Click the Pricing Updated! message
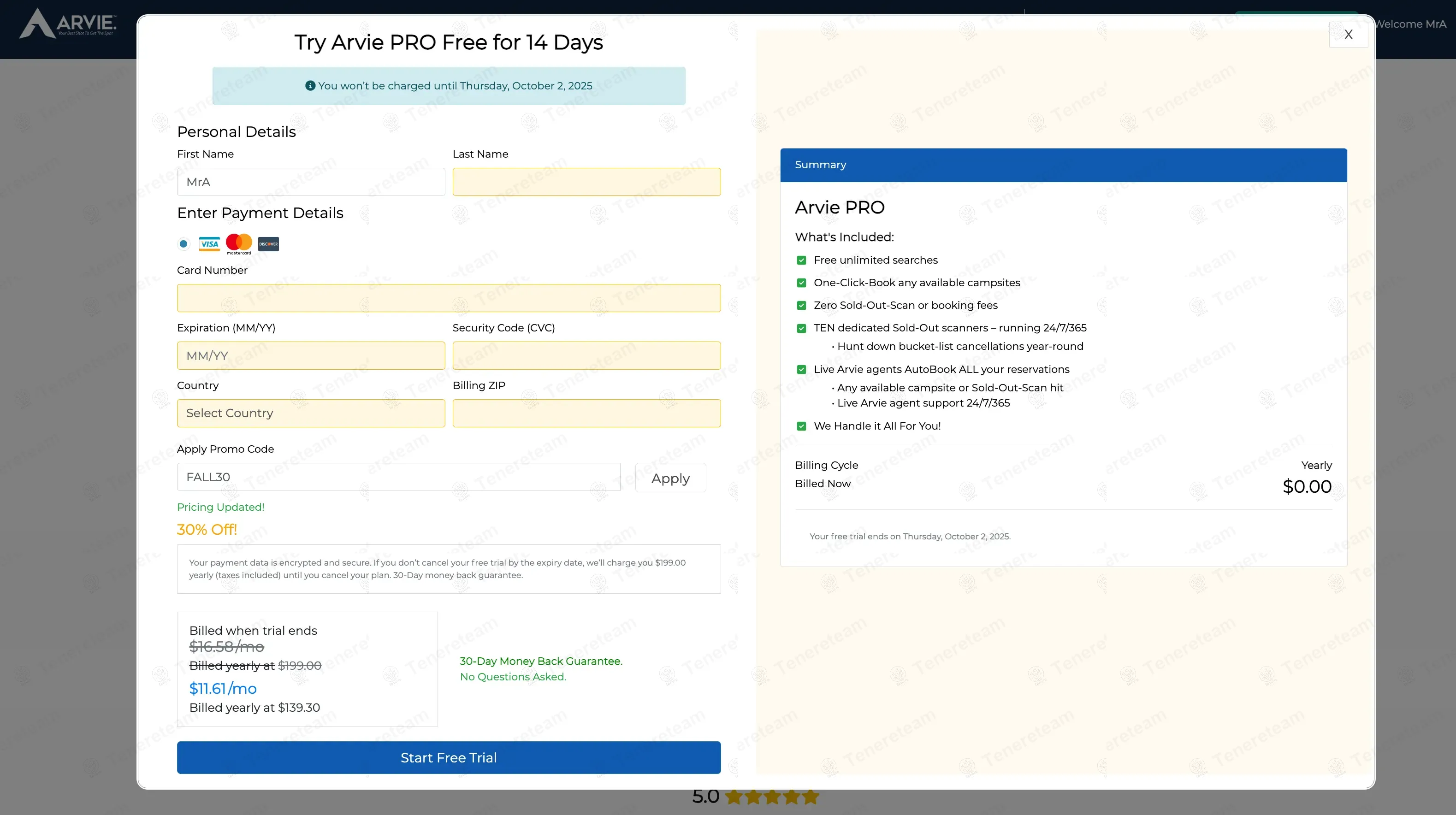This screenshot has height=815, width=1456. (220, 507)
